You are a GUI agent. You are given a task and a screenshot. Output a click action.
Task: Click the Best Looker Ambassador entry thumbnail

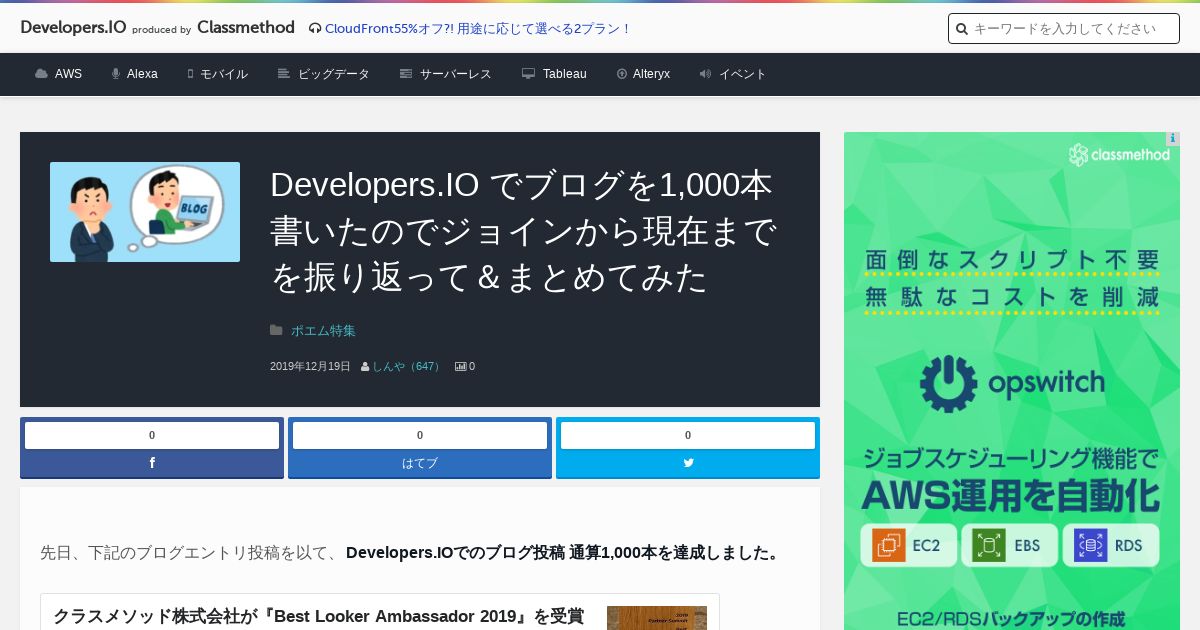pos(657,618)
